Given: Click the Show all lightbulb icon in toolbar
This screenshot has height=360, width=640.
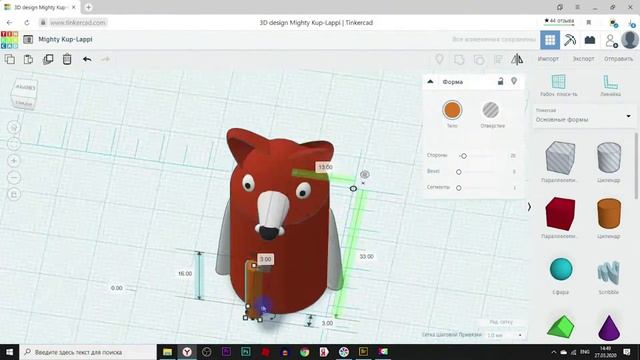Looking at the screenshot, I should [x=440, y=59].
